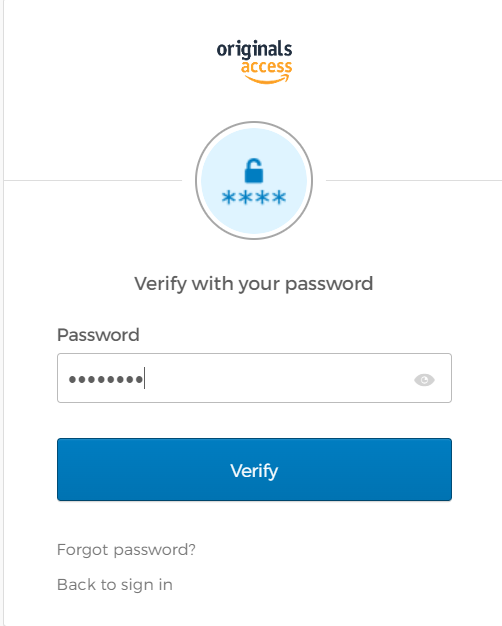502x626 pixels.
Task: Click the Verify button
Action: pyautogui.click(x=254, y=470)
